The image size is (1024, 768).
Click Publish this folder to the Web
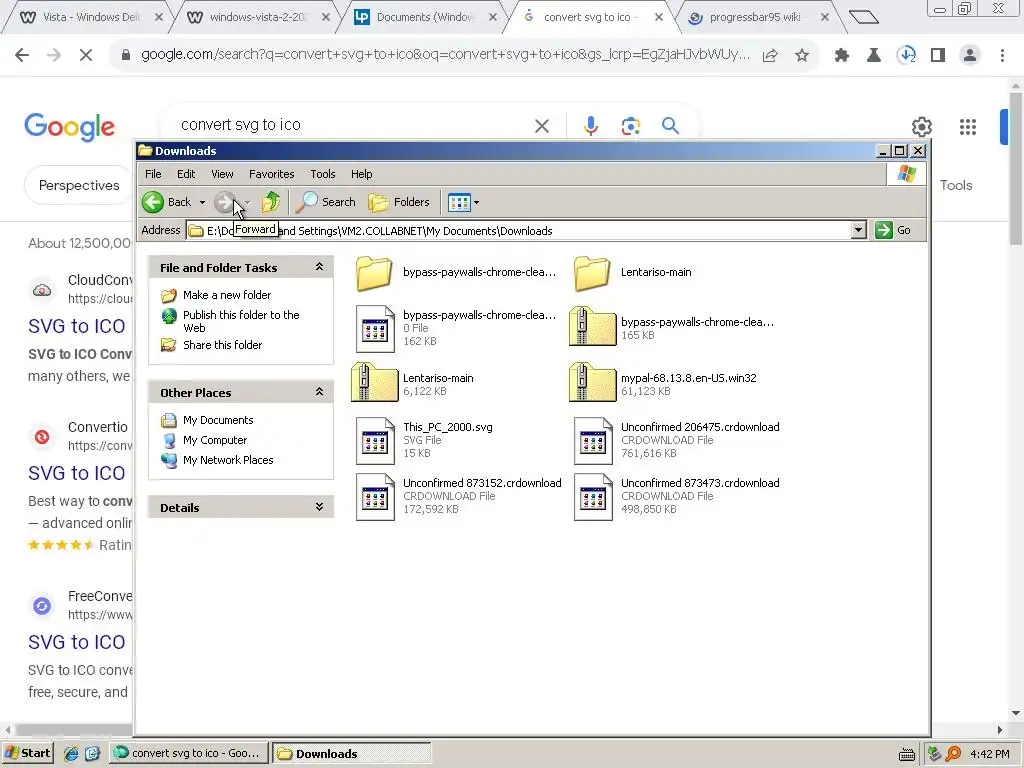pyautogui.click(x=241, y=321)
